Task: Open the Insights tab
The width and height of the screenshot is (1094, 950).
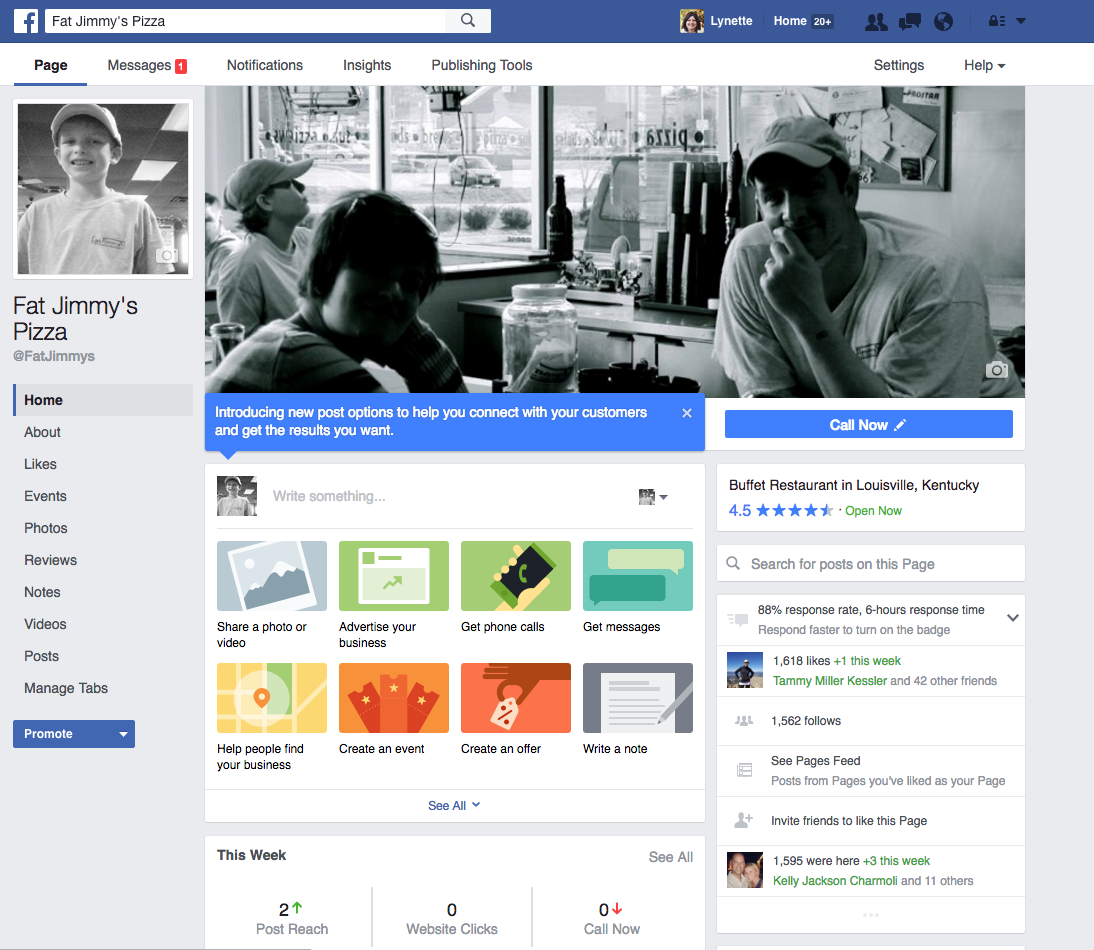Action: pyautogui.click(x=367, y=65)
